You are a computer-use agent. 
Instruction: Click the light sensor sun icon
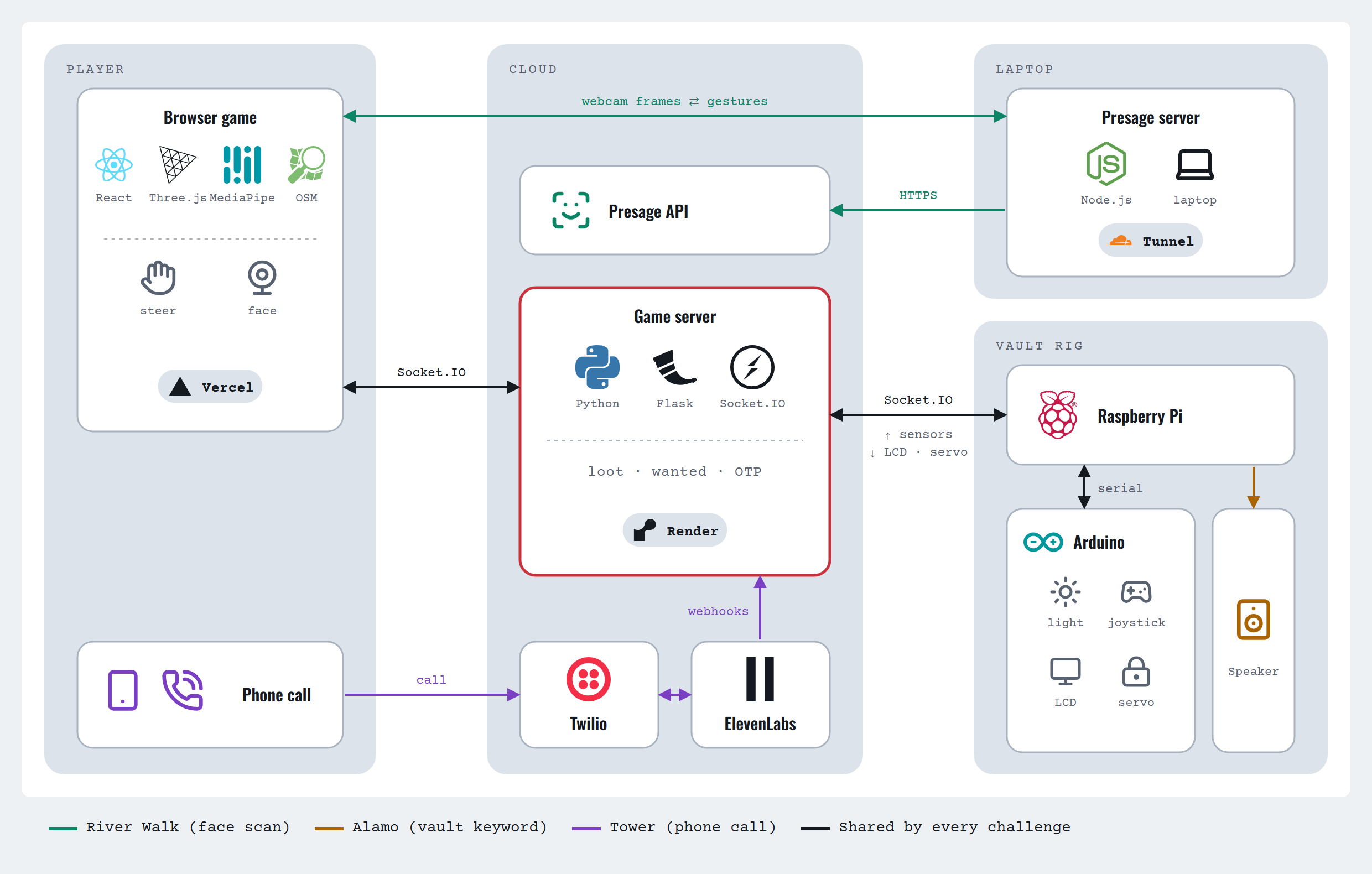(x=1065, y=592)
